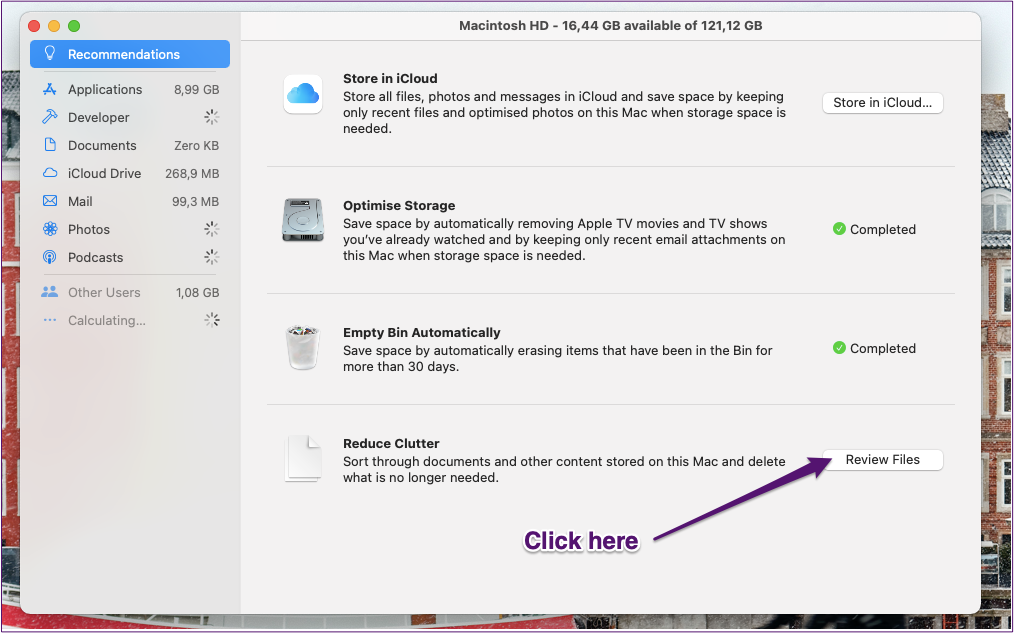This screenshot has width=1014, height=633.
Task: Open Applications storage category
Action: (x=129, y=89)
